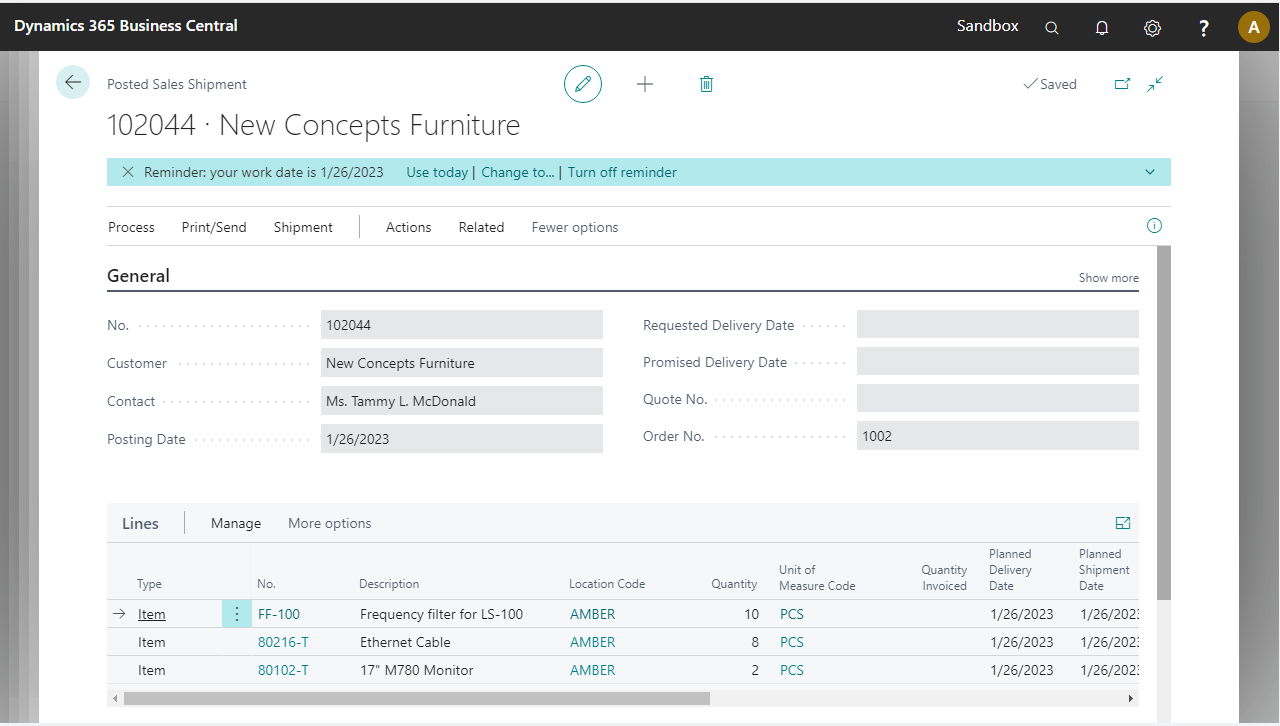The image size is (1280, 726).
Task: Click the Unit of Measure Code header
Action: tap(817, 578)
